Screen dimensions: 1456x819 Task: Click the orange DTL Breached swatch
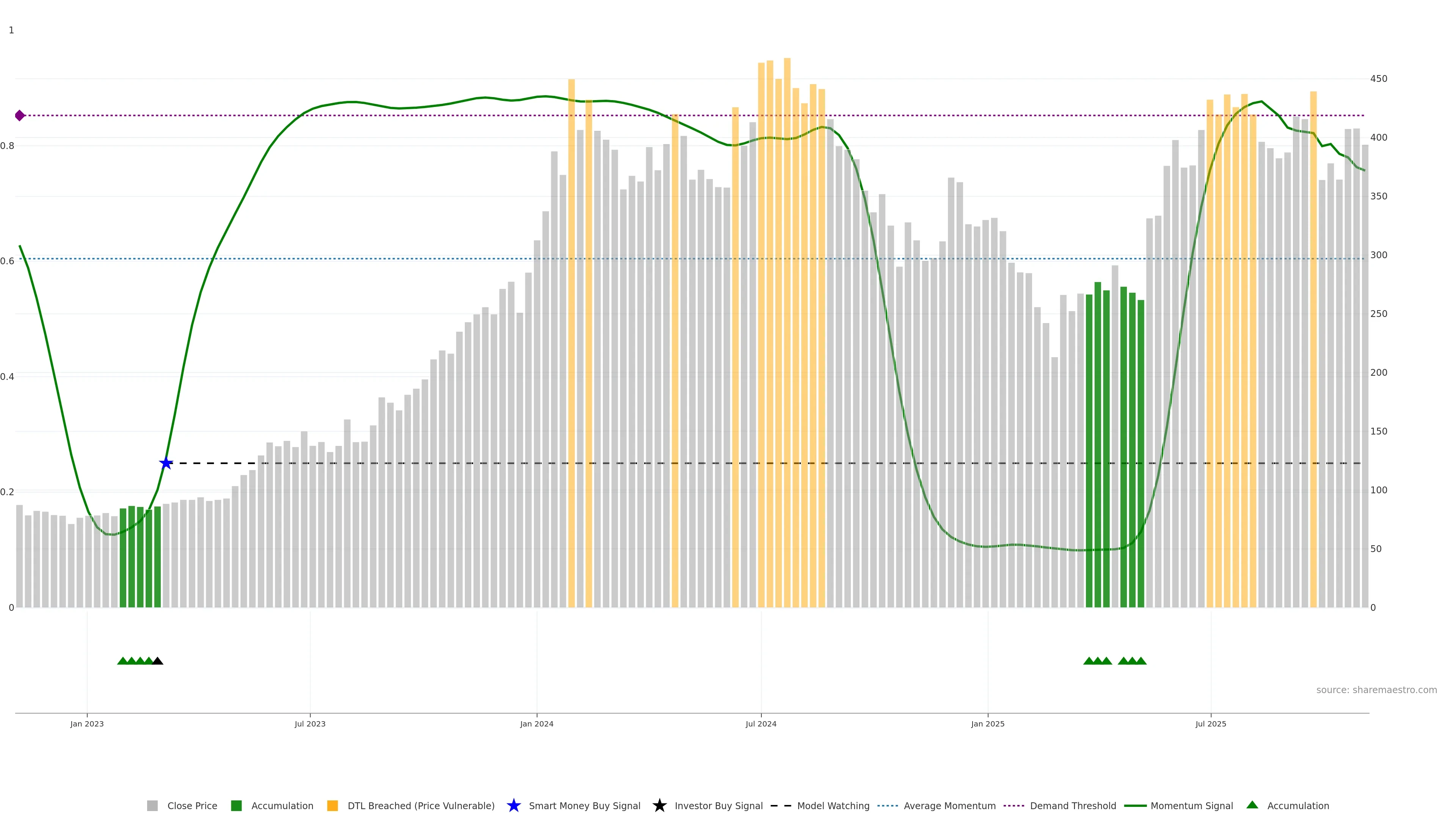pos(333,805)
